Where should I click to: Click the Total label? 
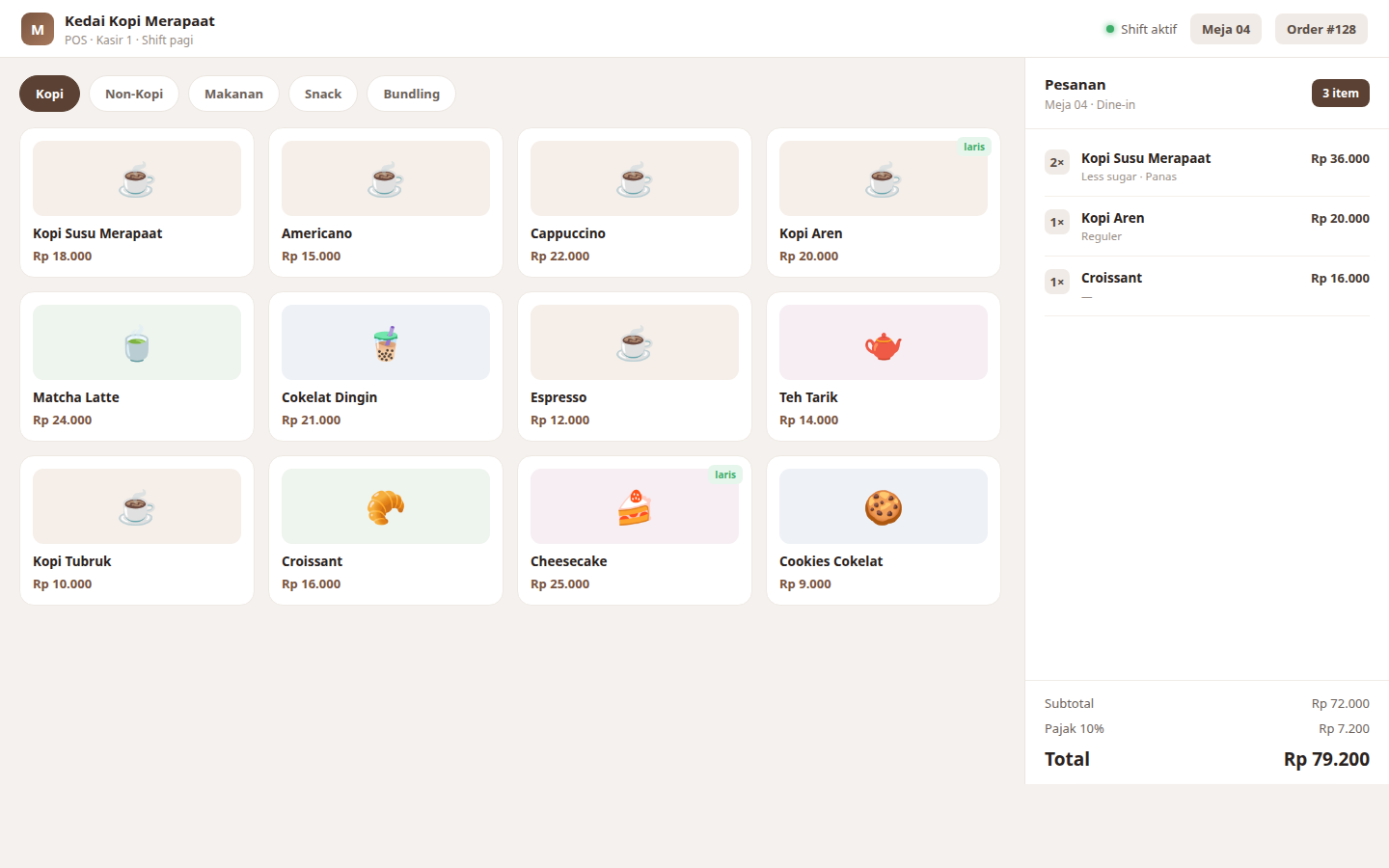pos(1067,759)
